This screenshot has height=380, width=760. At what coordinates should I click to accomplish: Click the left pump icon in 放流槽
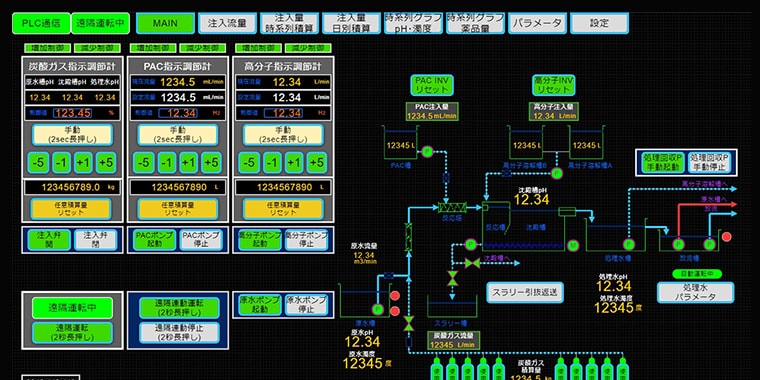point(678,244)
